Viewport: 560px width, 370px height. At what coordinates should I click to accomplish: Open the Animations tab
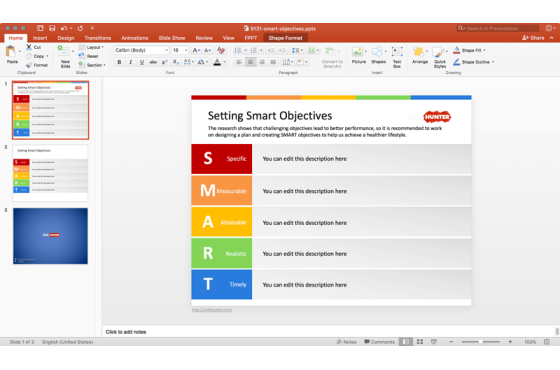[x=135, y=38]
